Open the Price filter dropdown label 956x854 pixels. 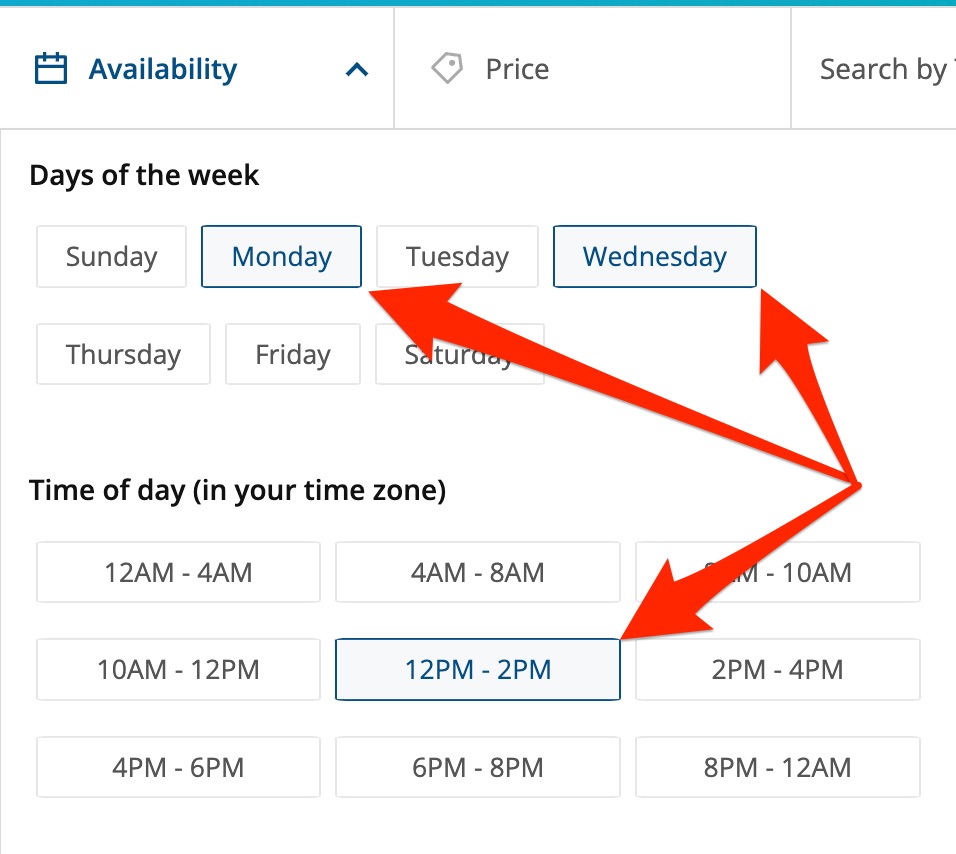516,69
